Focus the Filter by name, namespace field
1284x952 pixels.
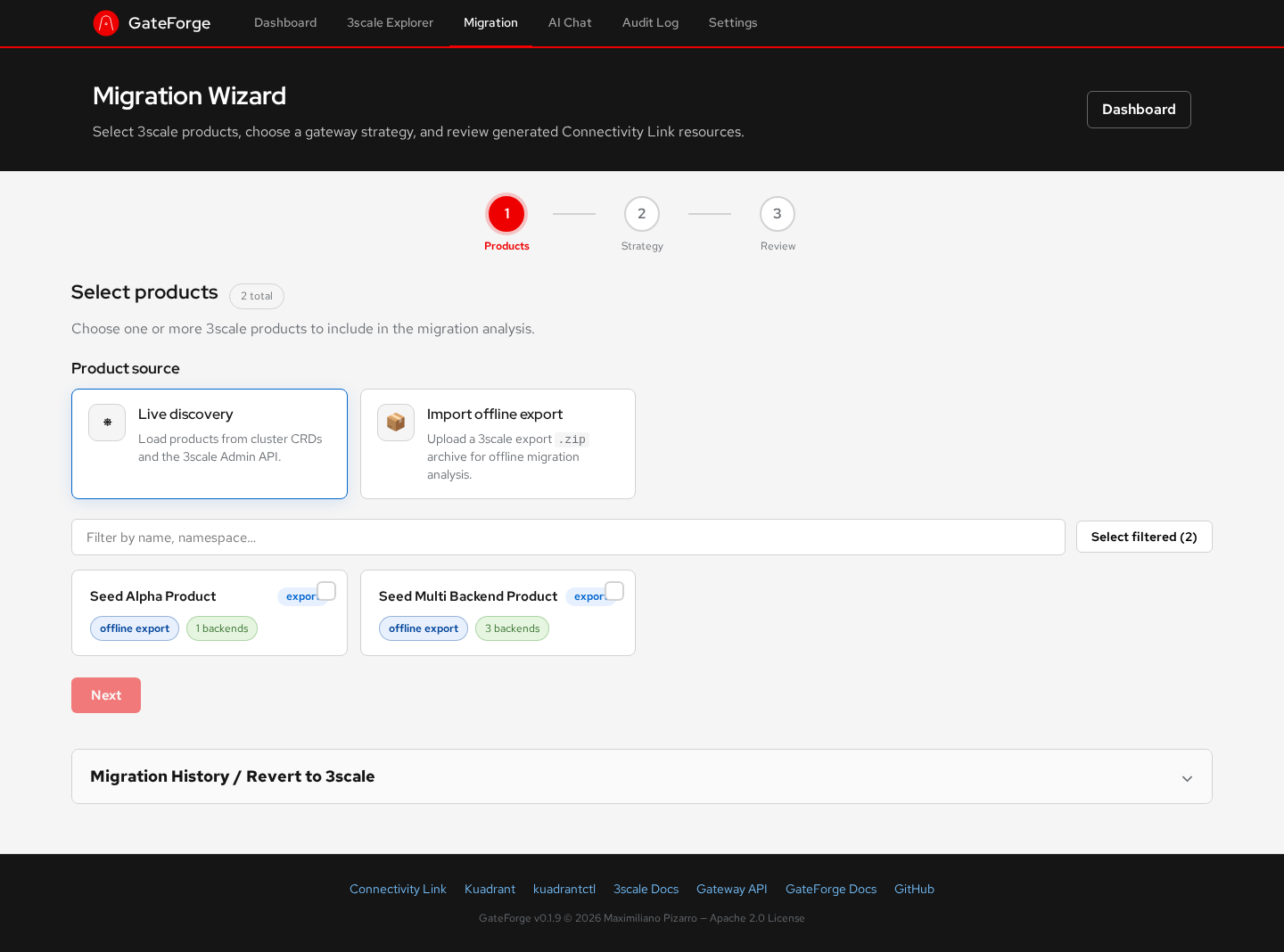[568, 538]
